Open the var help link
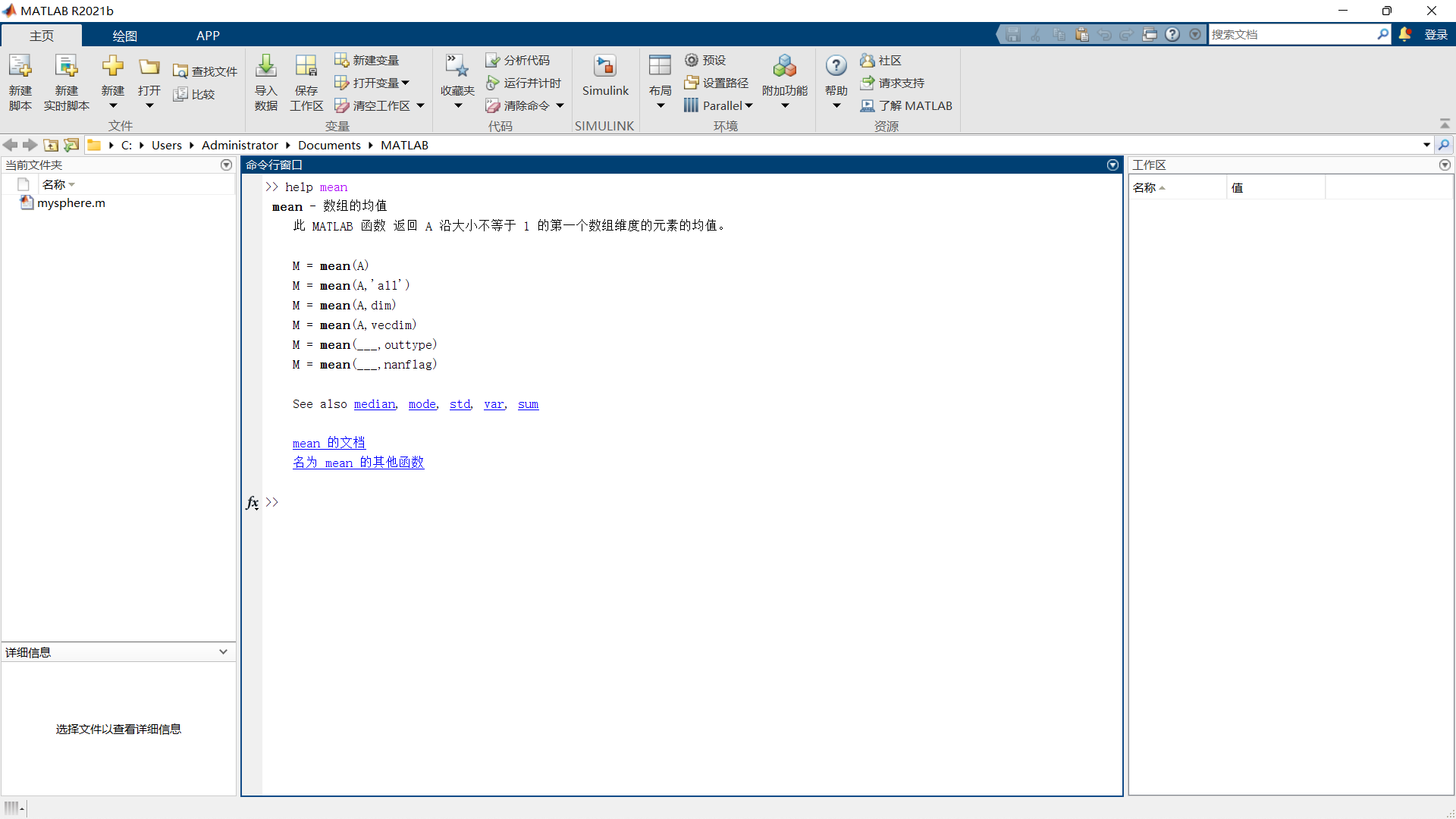The width and height of the screenshot is (1456, 819). point(494,404)
